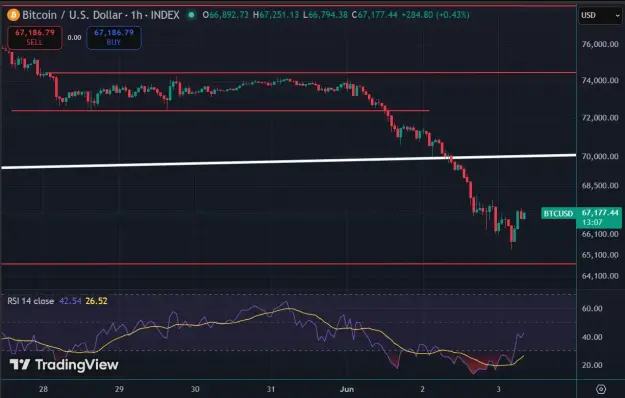Select the thick white trend line

[289, 161]
